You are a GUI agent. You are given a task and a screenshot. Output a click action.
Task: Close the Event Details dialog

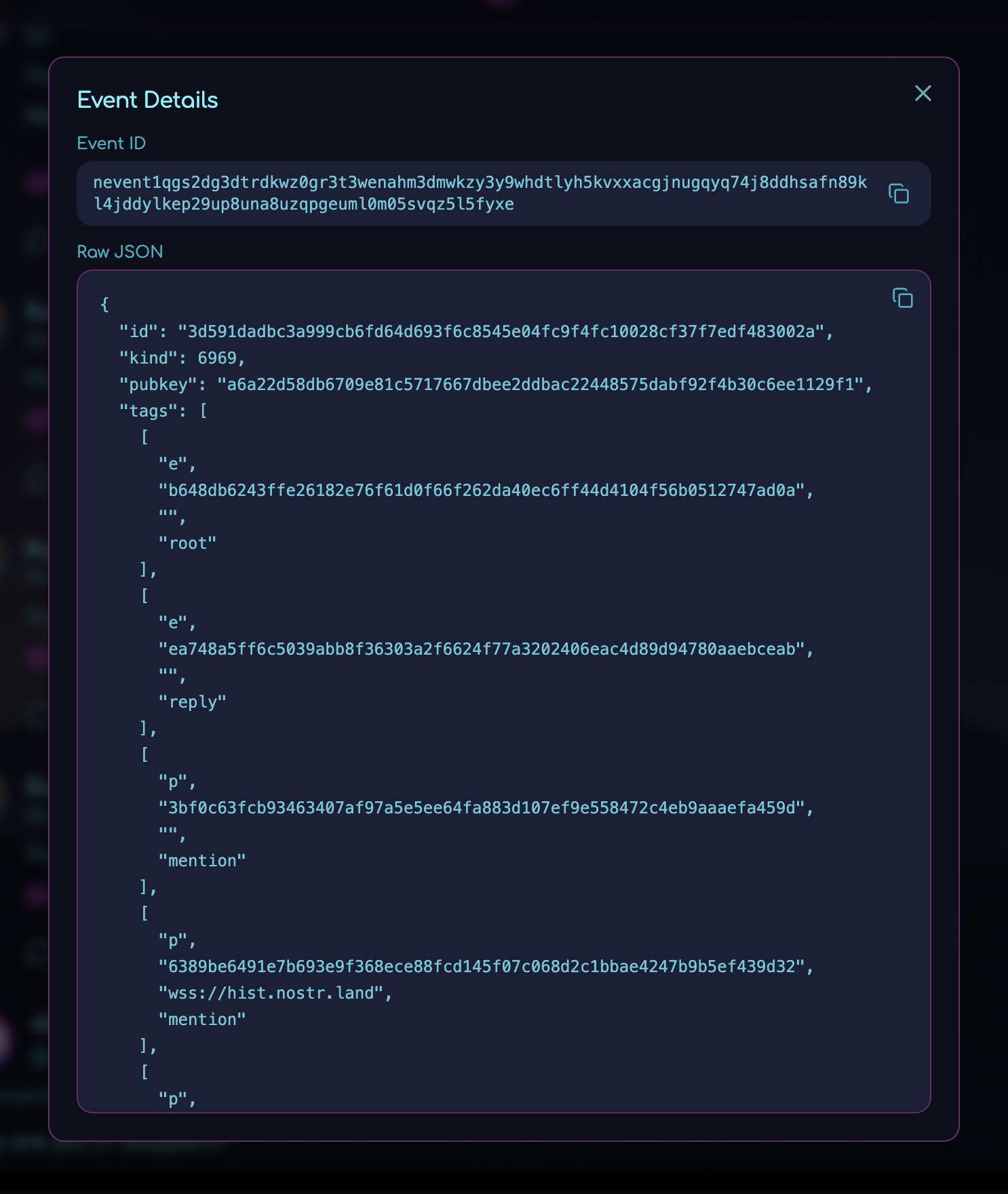923,94
